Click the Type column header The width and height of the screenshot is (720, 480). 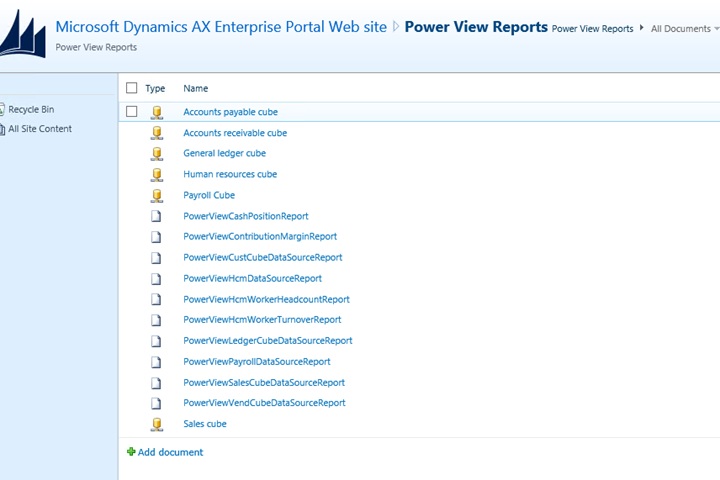pyautogui.click(x=155, y=88)
